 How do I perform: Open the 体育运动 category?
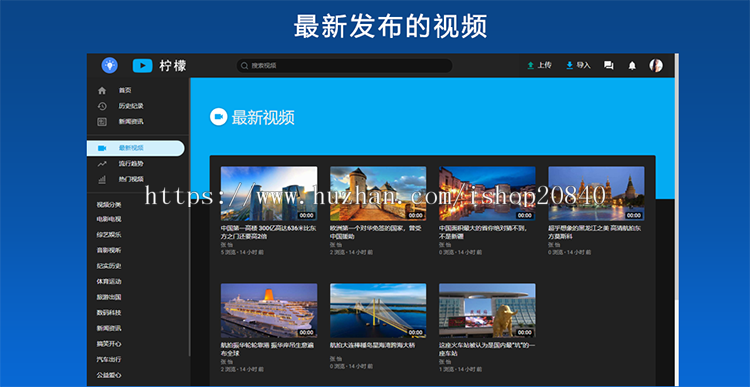109,281
